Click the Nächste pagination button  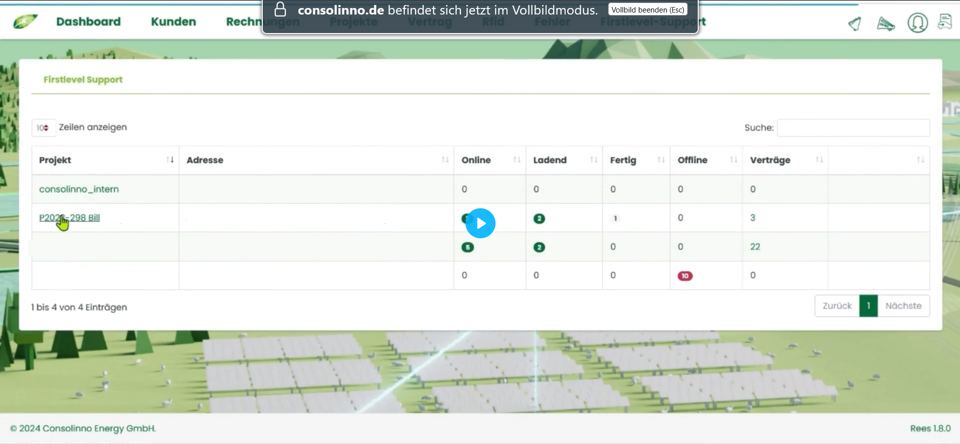click(903, 306)
